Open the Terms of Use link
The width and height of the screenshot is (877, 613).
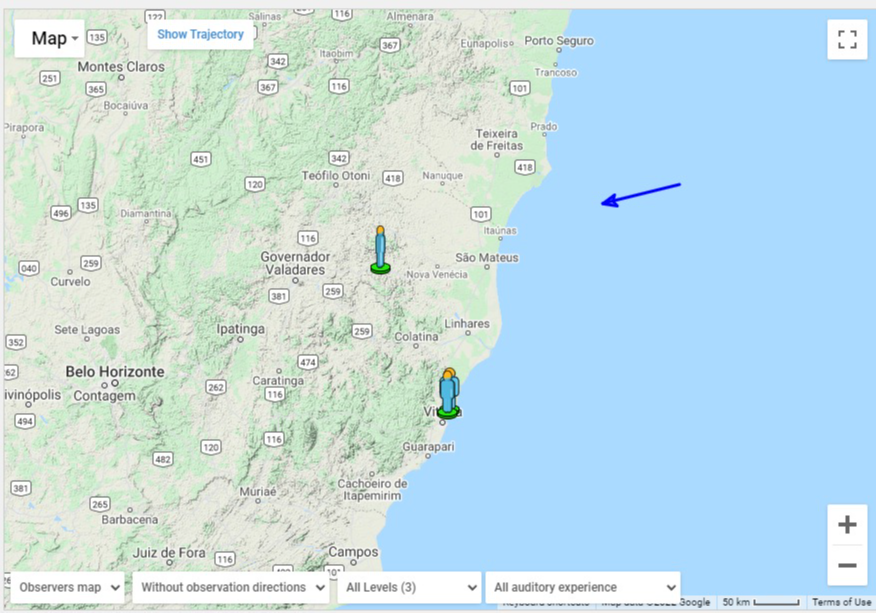click(841, 602)
